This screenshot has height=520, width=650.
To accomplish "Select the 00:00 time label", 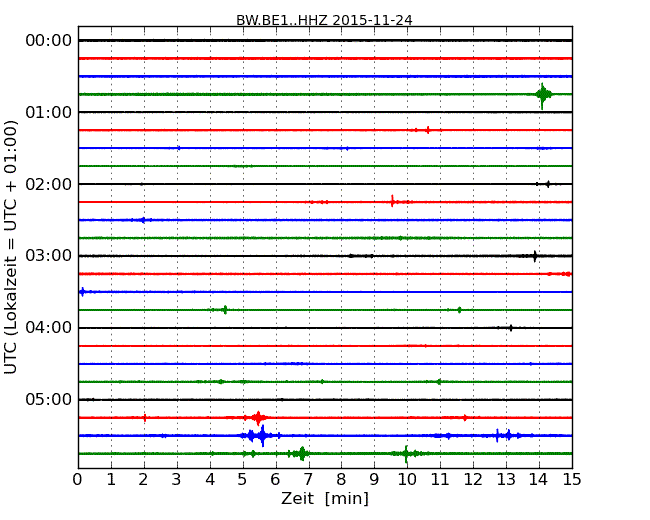I will coord(49,41).
